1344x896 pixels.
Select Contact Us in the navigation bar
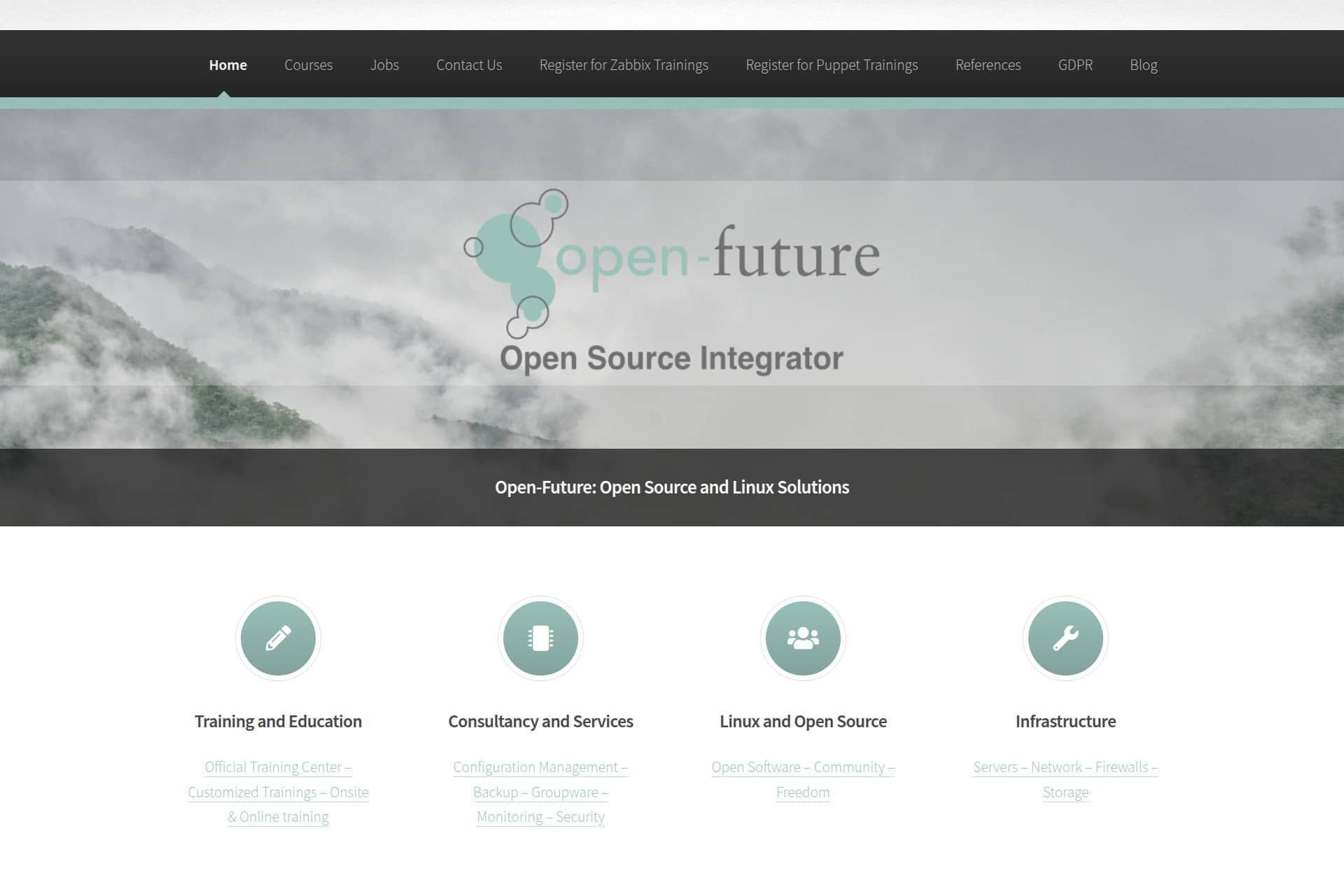469,65
